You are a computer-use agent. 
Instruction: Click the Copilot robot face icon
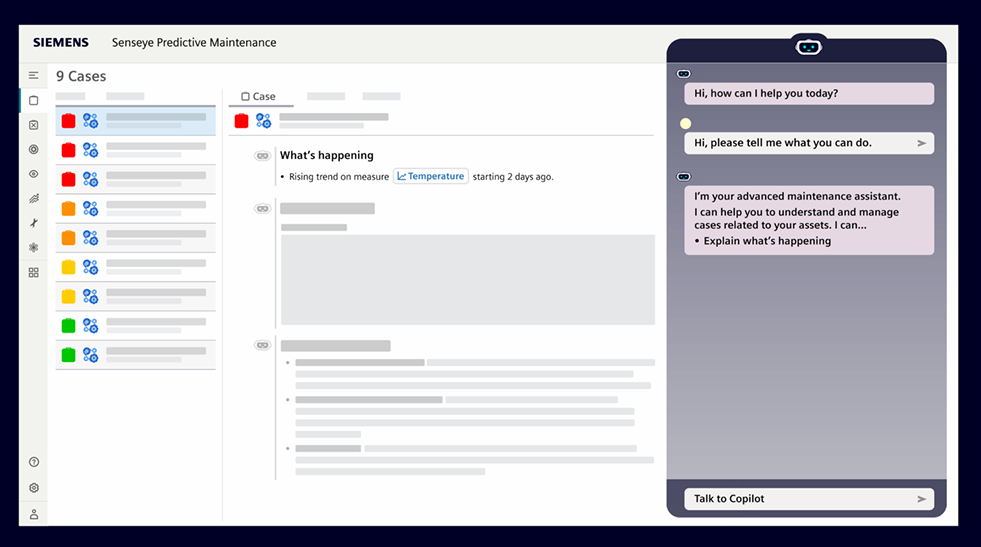pos(808,47)
